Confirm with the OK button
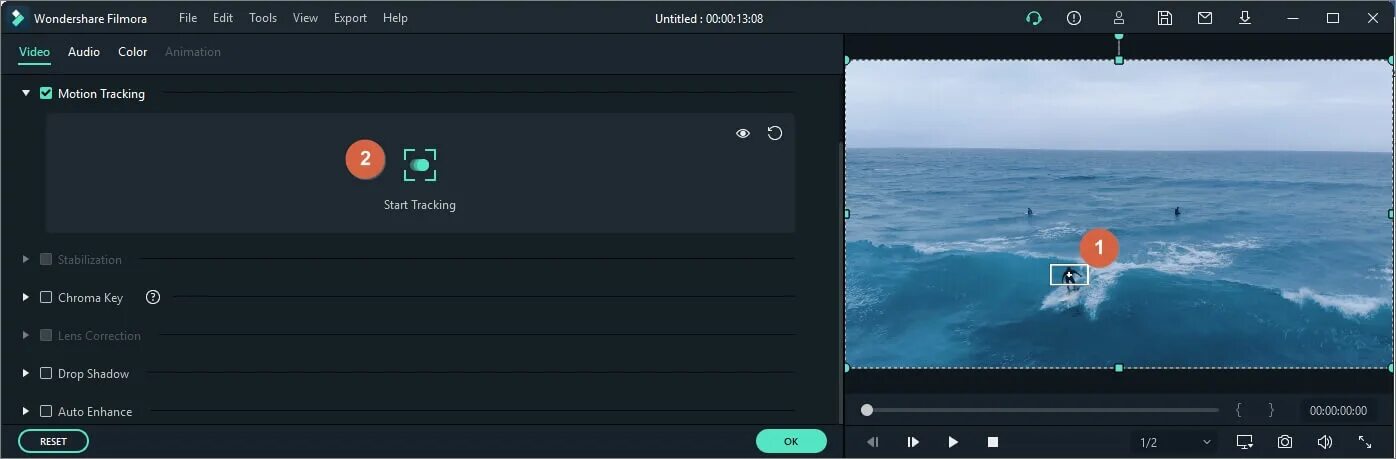The image size is (1396, 459). pyautogui.click(x=791, y=441)
